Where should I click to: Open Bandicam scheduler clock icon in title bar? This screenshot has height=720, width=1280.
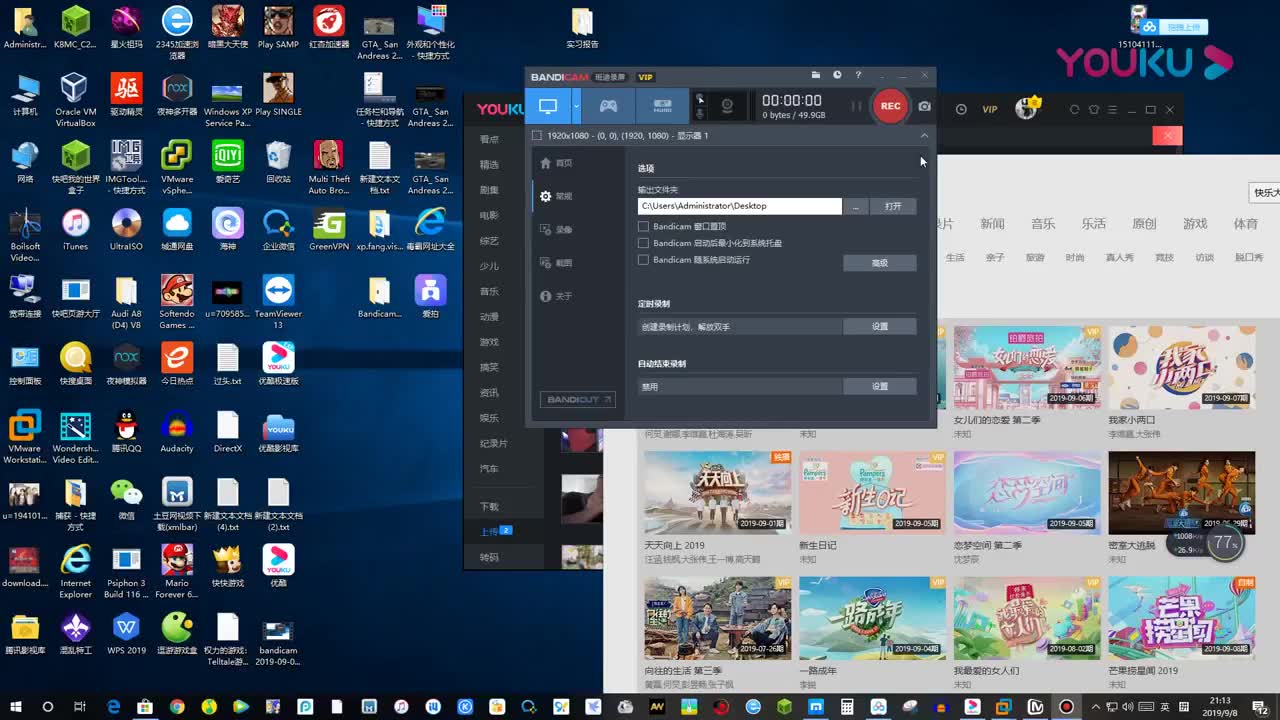coord(837,75)
